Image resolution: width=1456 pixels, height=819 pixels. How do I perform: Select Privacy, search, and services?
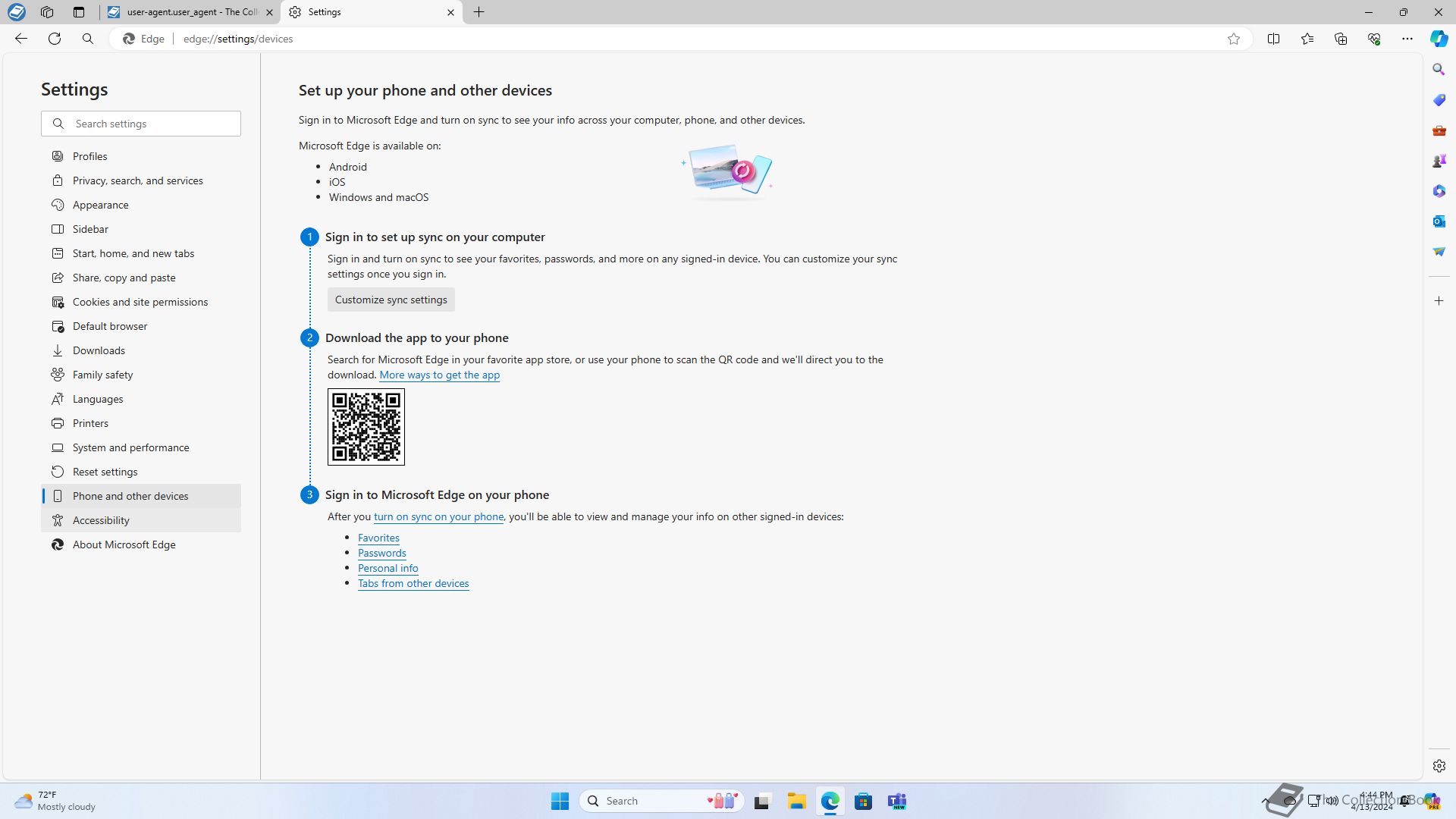coord(137,180)
